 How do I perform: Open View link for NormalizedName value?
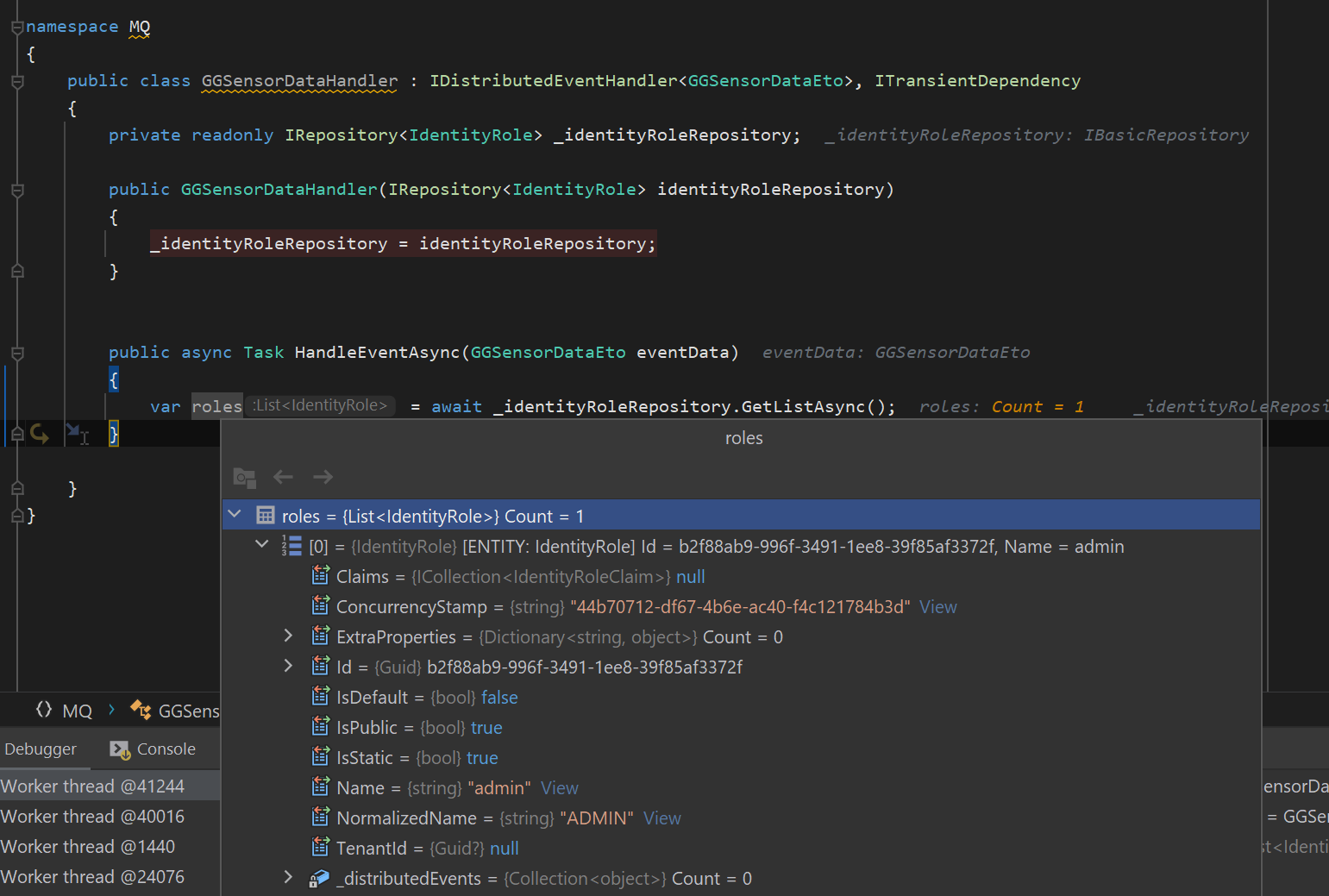(661, 818)
